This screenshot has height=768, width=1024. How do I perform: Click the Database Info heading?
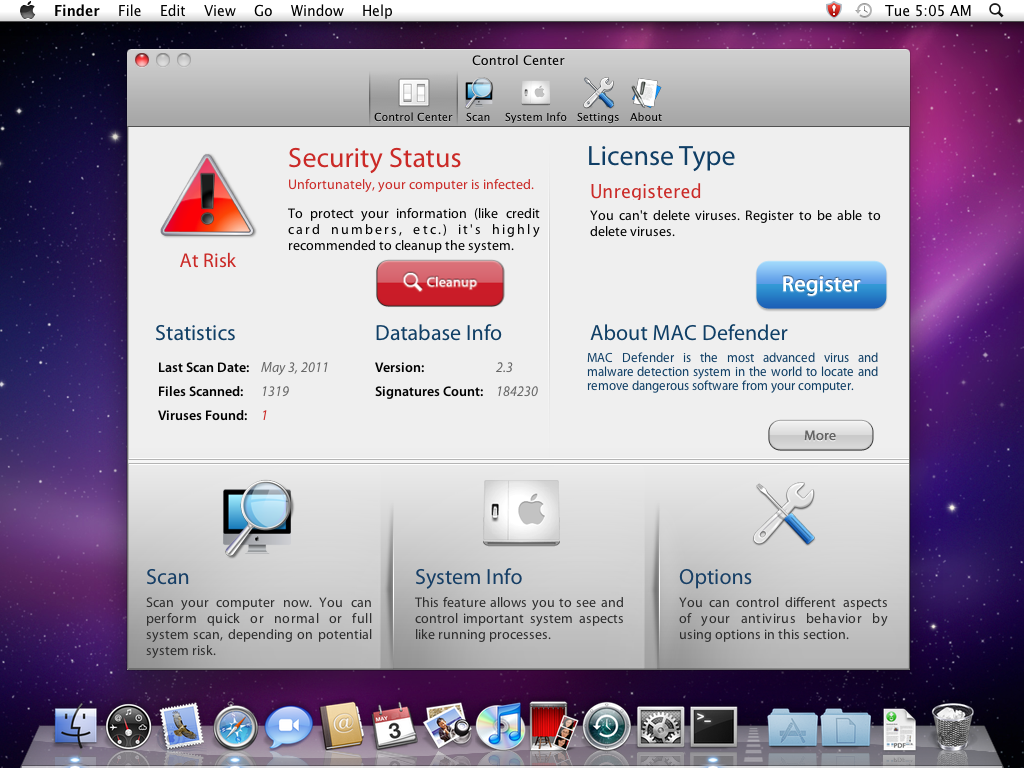tap(438, 333)
